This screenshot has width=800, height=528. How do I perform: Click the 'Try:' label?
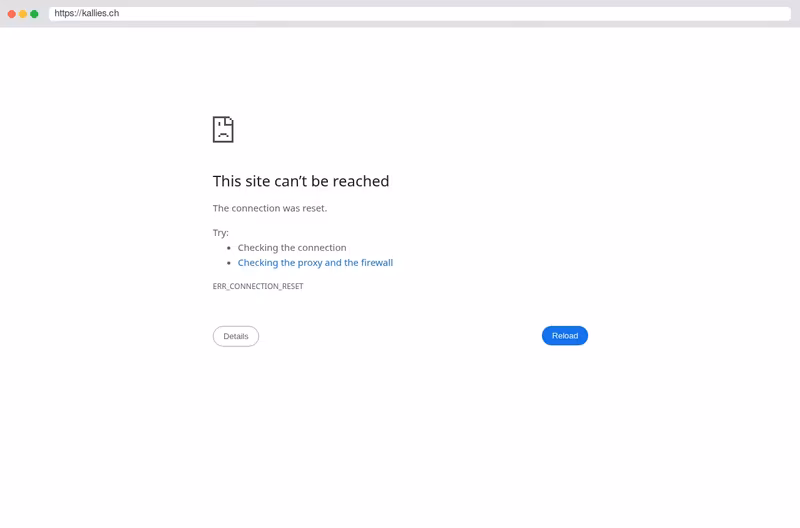221,233
